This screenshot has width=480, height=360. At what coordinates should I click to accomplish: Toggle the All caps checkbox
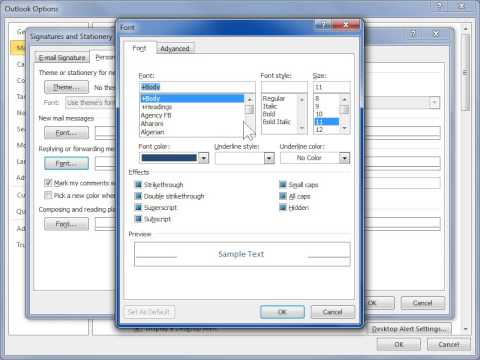tap(283, 196)
